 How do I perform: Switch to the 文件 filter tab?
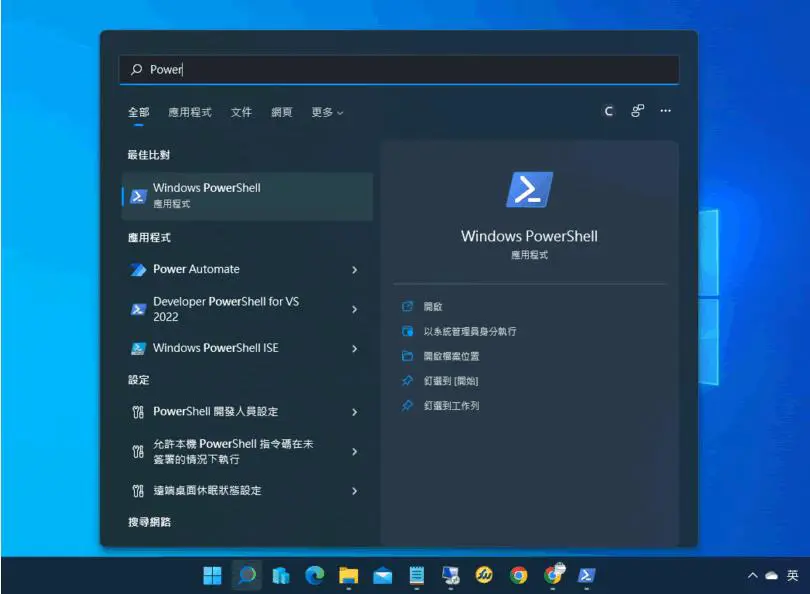(x=241, y=112)
